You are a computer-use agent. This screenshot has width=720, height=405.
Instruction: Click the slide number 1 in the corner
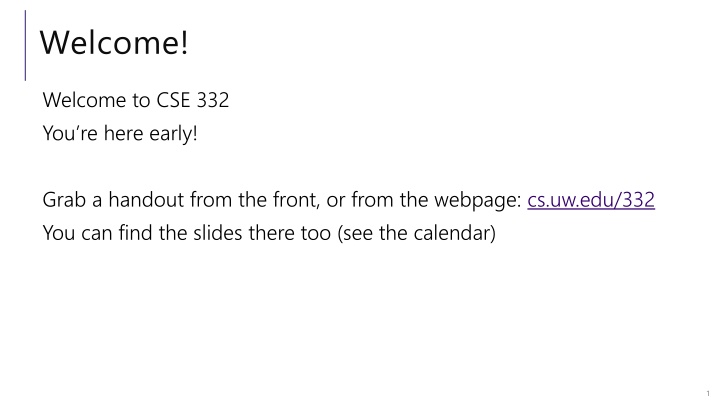click(708, 394)
